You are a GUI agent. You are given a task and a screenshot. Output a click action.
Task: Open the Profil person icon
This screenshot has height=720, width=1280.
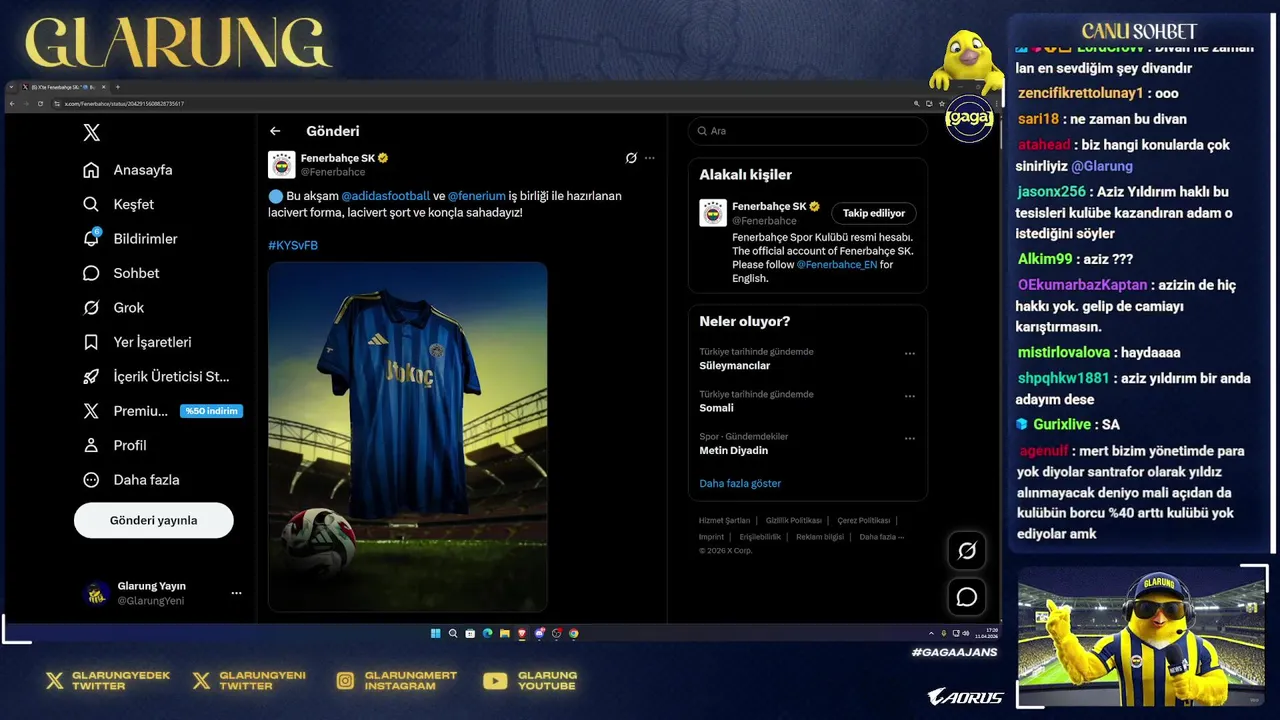click(91, 445)
